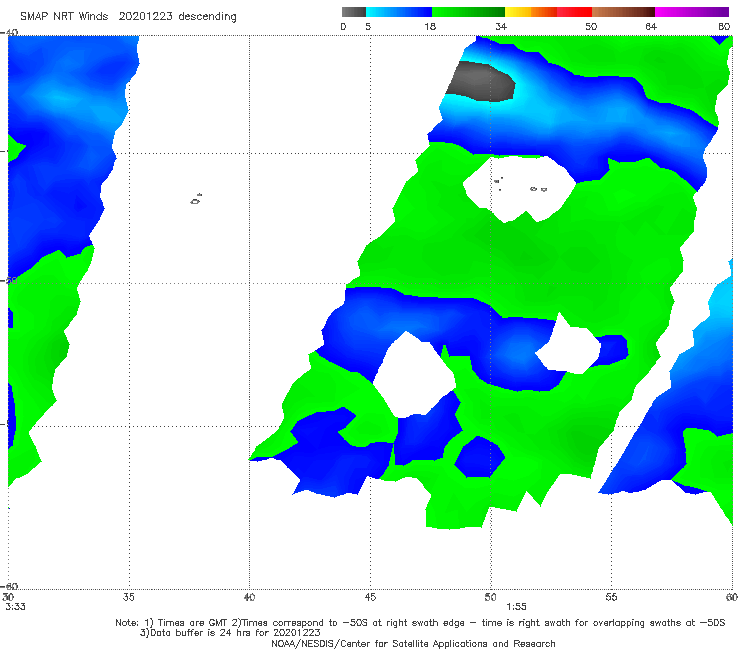Screen dimensions: 740x650
Task: Click the color bar scale label "34"
Action: click(501, 27)
